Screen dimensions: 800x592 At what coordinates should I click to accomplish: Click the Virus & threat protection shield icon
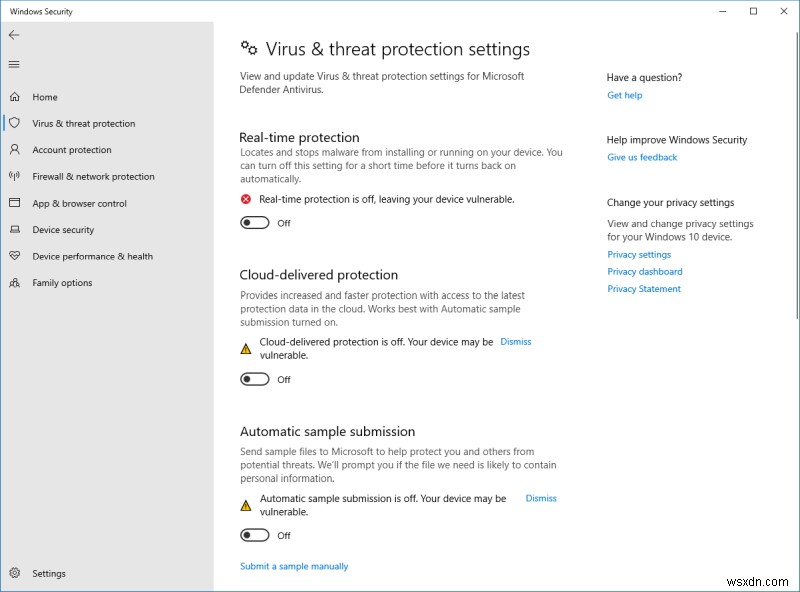[x=14, y=123]
